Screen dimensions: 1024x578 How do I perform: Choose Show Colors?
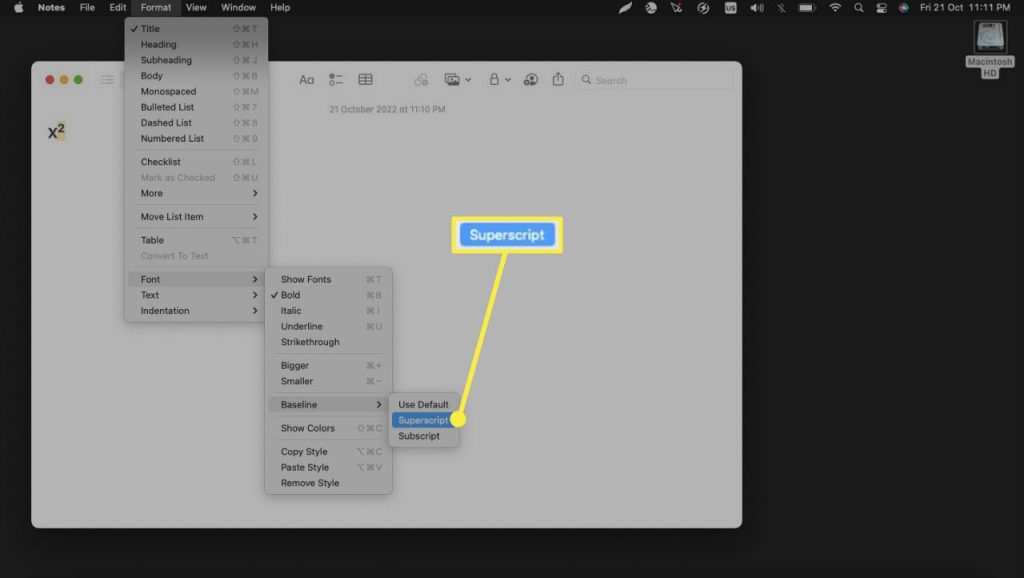[x=328, y=428]
